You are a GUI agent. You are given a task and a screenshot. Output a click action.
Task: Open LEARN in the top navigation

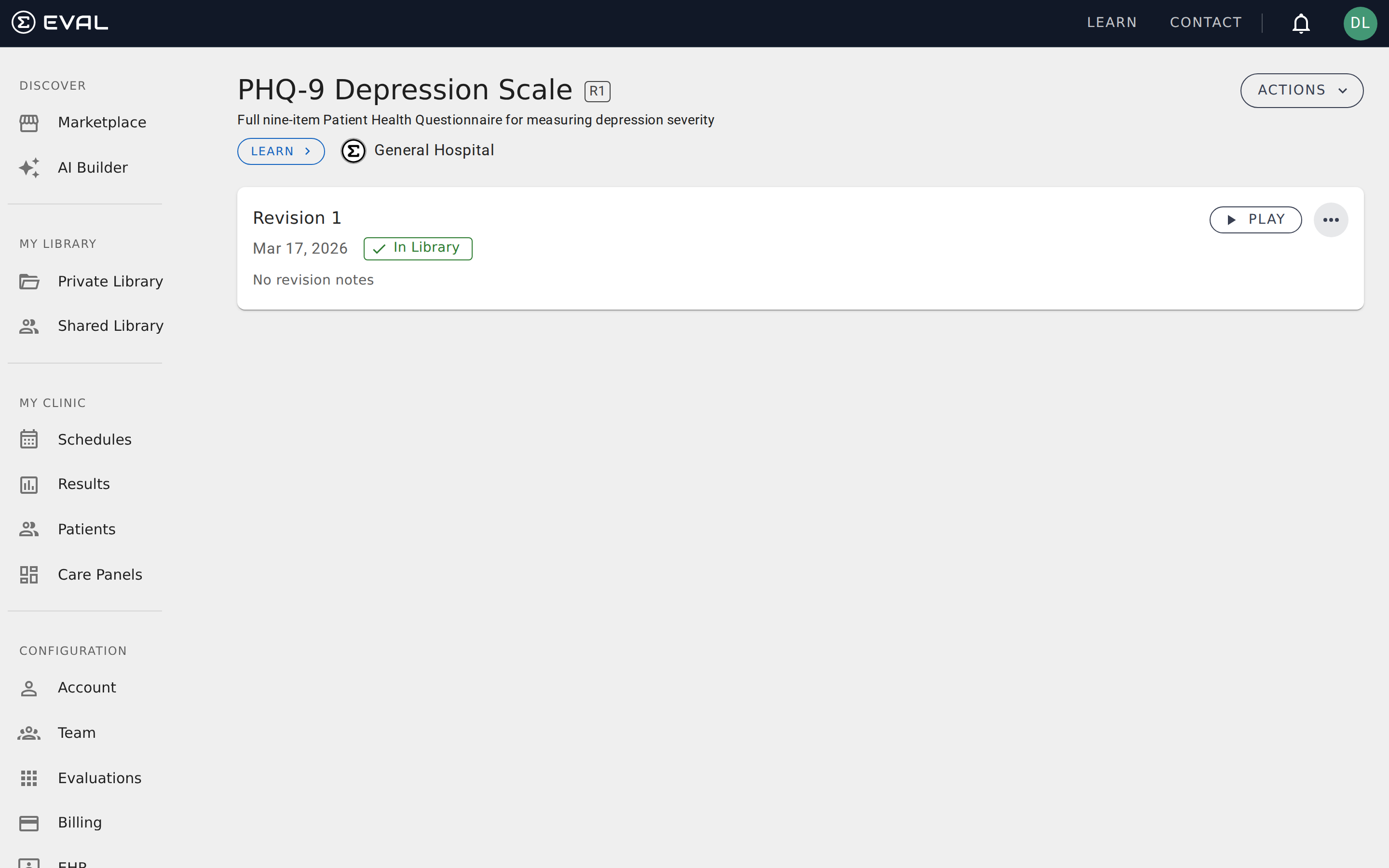pos(1111,23)
